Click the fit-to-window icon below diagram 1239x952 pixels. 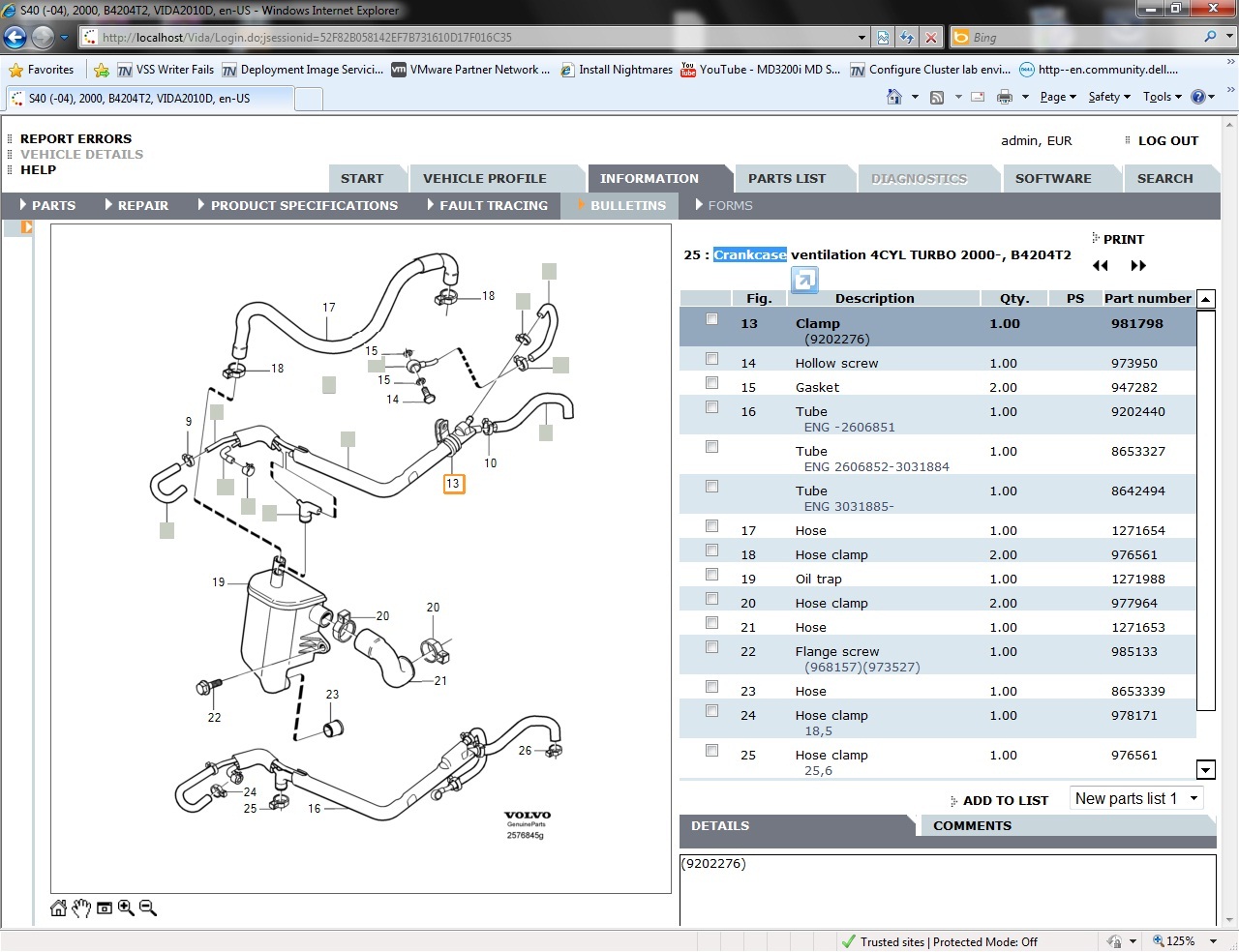104,907
